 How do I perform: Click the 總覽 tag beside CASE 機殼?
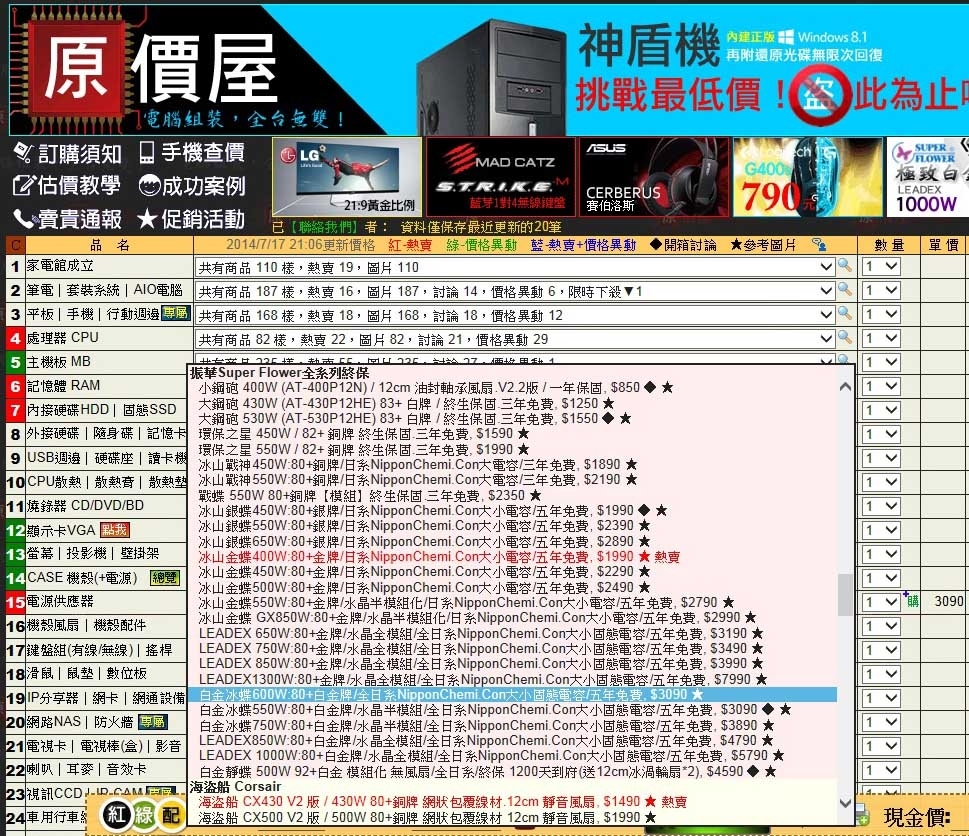165,578
